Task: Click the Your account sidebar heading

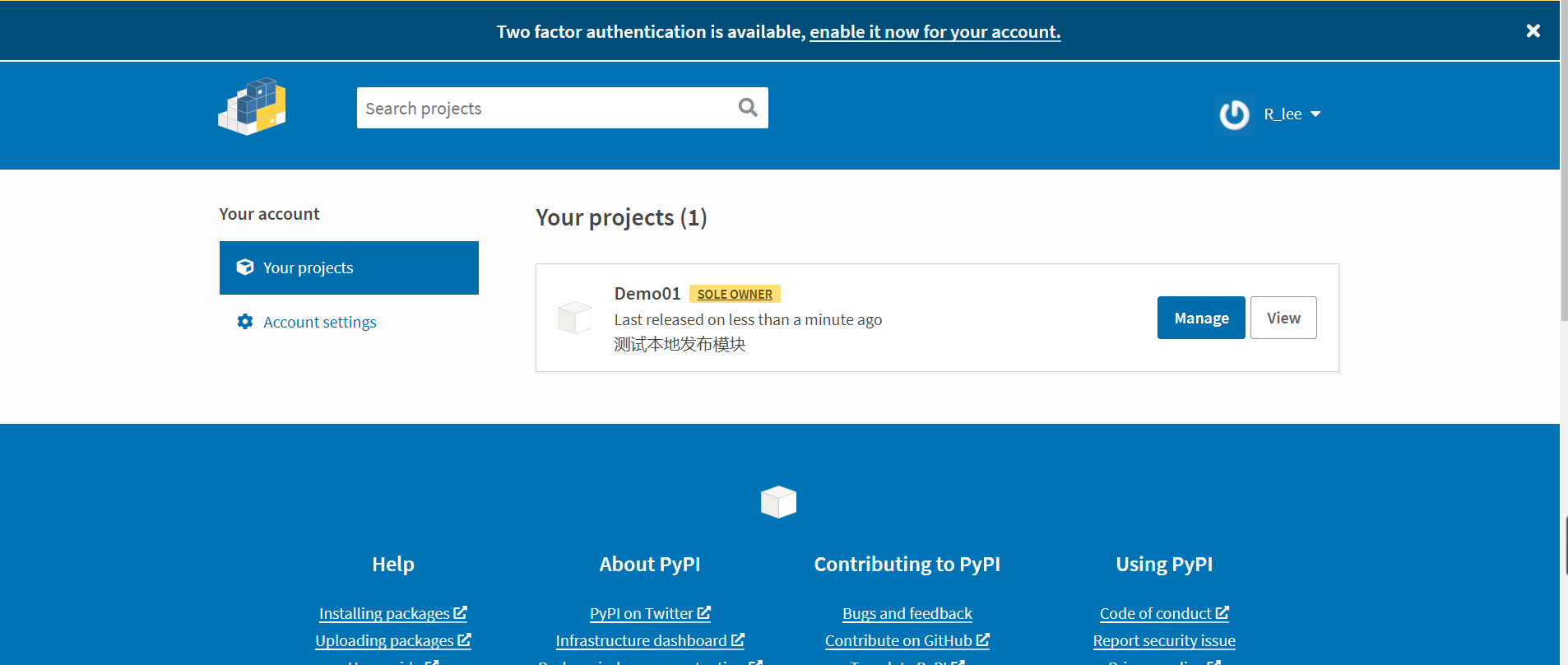Action: pyautogui.click(x=269, y=214)
